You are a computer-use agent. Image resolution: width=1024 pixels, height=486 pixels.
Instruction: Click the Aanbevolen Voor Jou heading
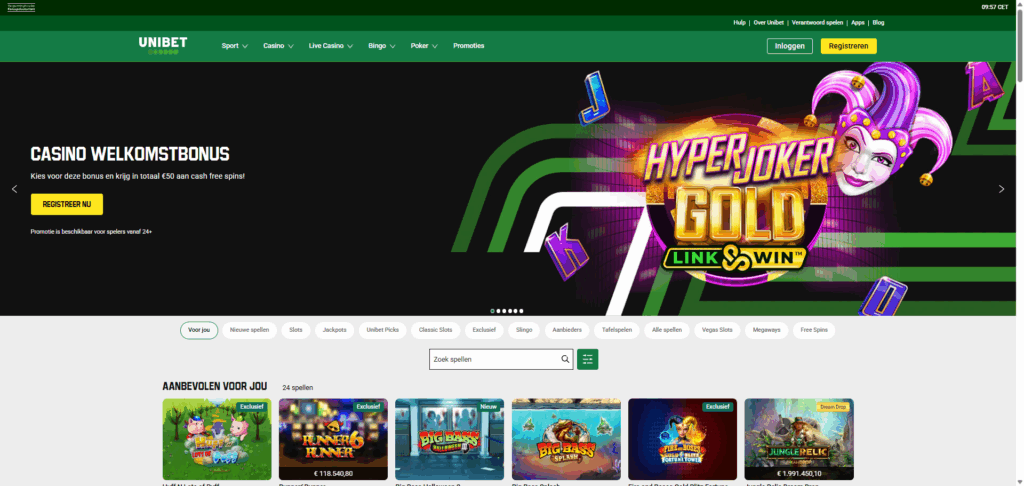pyautogui.click(x=217, y=387)
